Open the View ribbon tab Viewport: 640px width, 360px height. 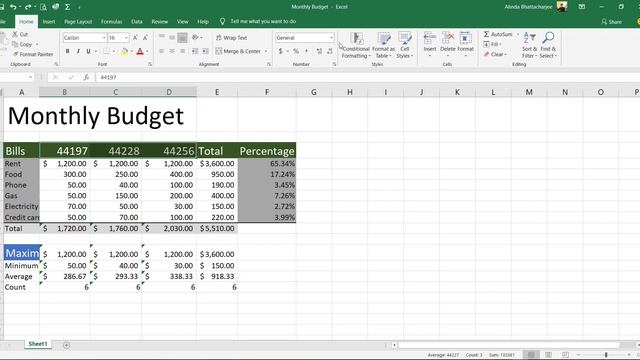(182, 22)
